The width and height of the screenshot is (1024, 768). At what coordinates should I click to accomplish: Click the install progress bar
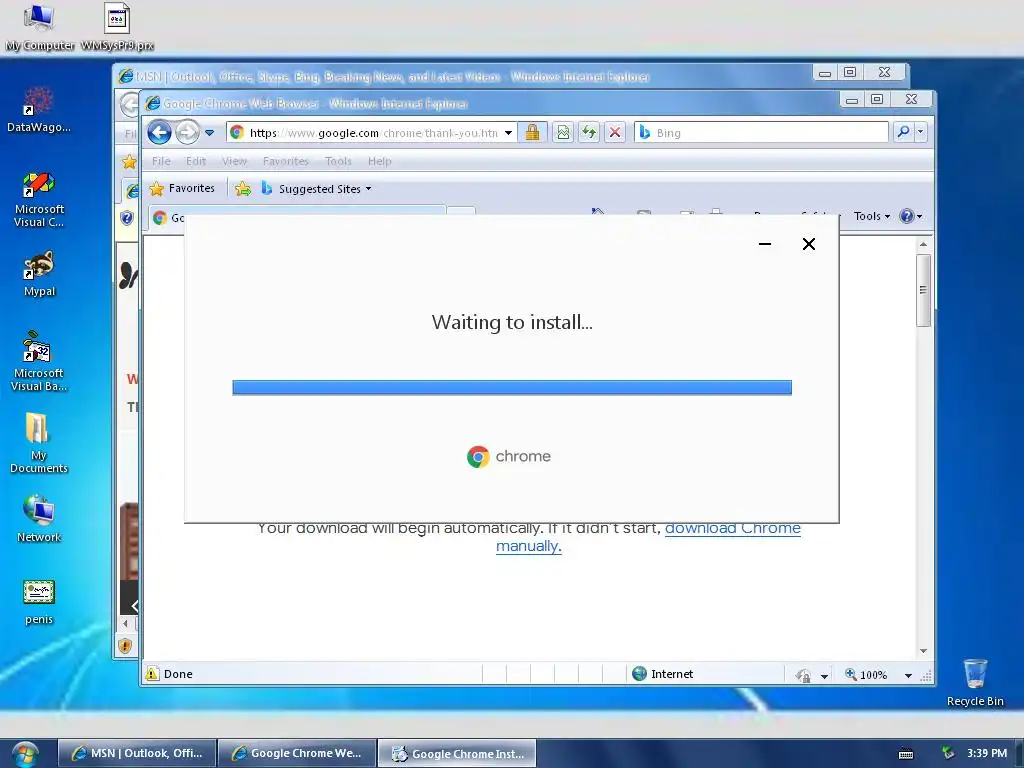tap(512, 388)
